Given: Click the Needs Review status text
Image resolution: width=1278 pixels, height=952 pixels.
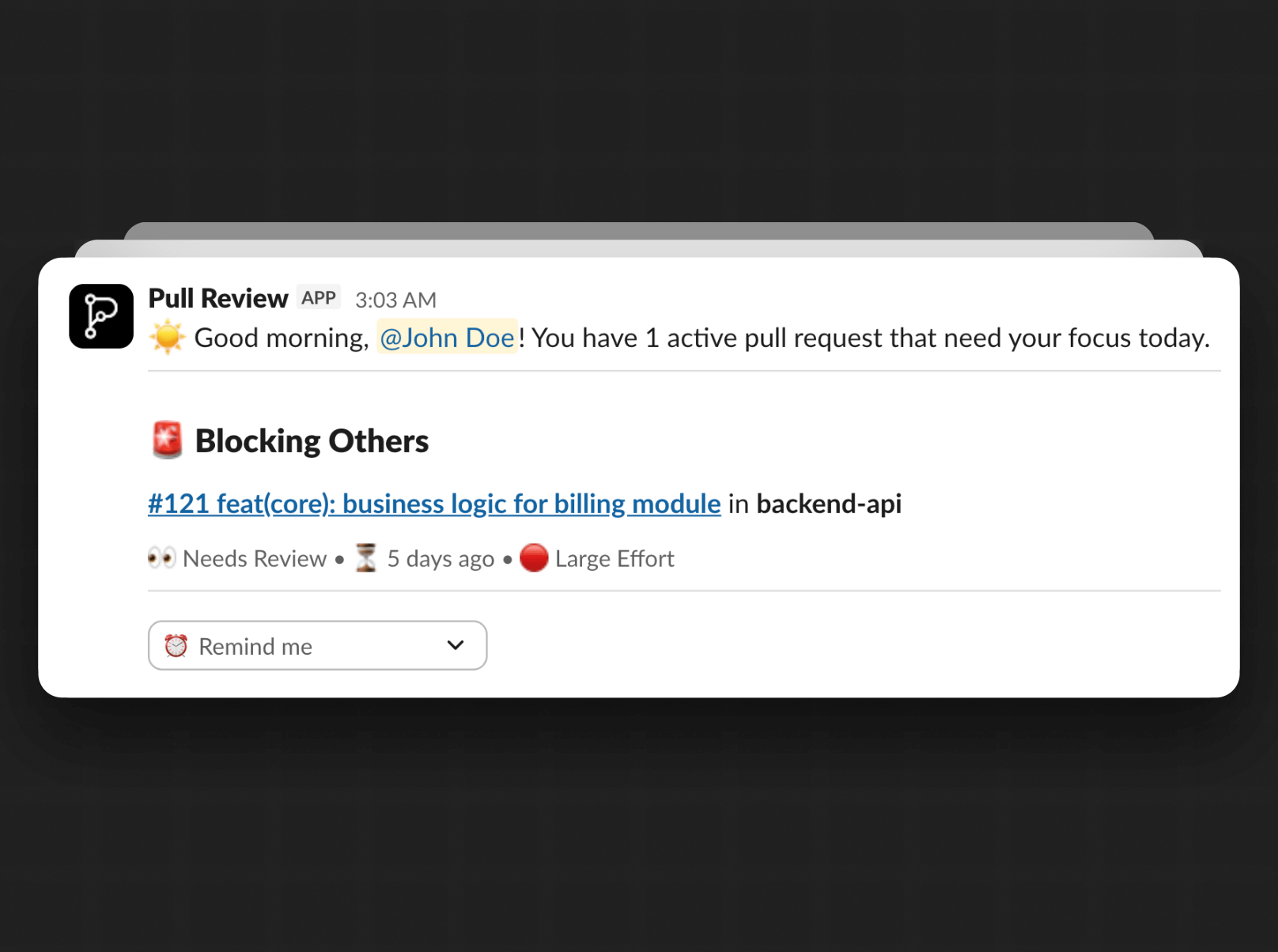Looking at the screenshot, I should click(255, 559).
